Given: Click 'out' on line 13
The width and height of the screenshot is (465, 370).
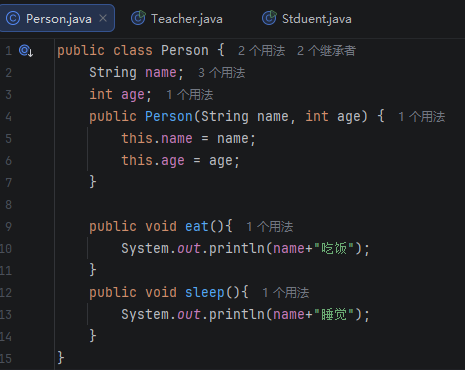Looking at the screenshot, I should click(189, 315).
